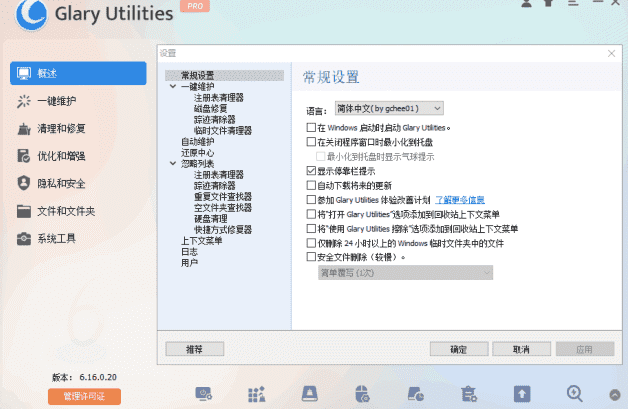This screenshot has width=628, height=409.
Task: Confirm settings with 确定 button
Action: pos(459,349)
